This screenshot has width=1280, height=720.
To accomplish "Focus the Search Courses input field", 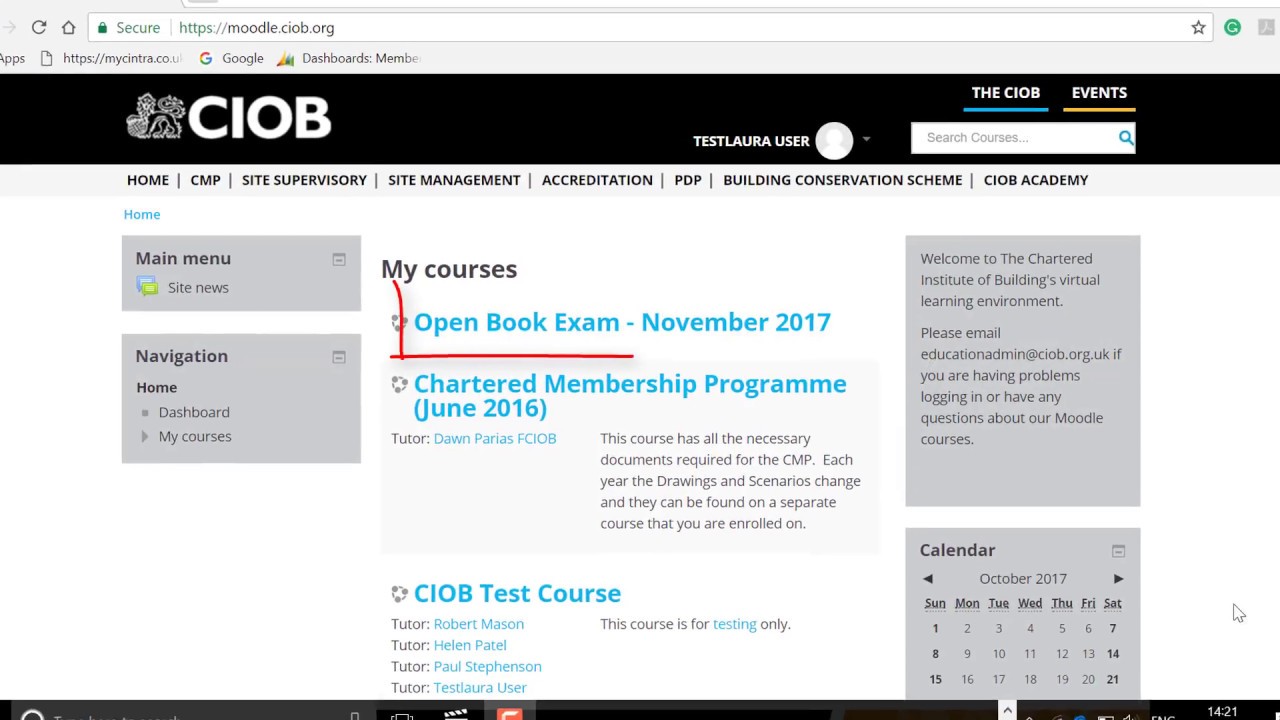I will point(1015,138).
